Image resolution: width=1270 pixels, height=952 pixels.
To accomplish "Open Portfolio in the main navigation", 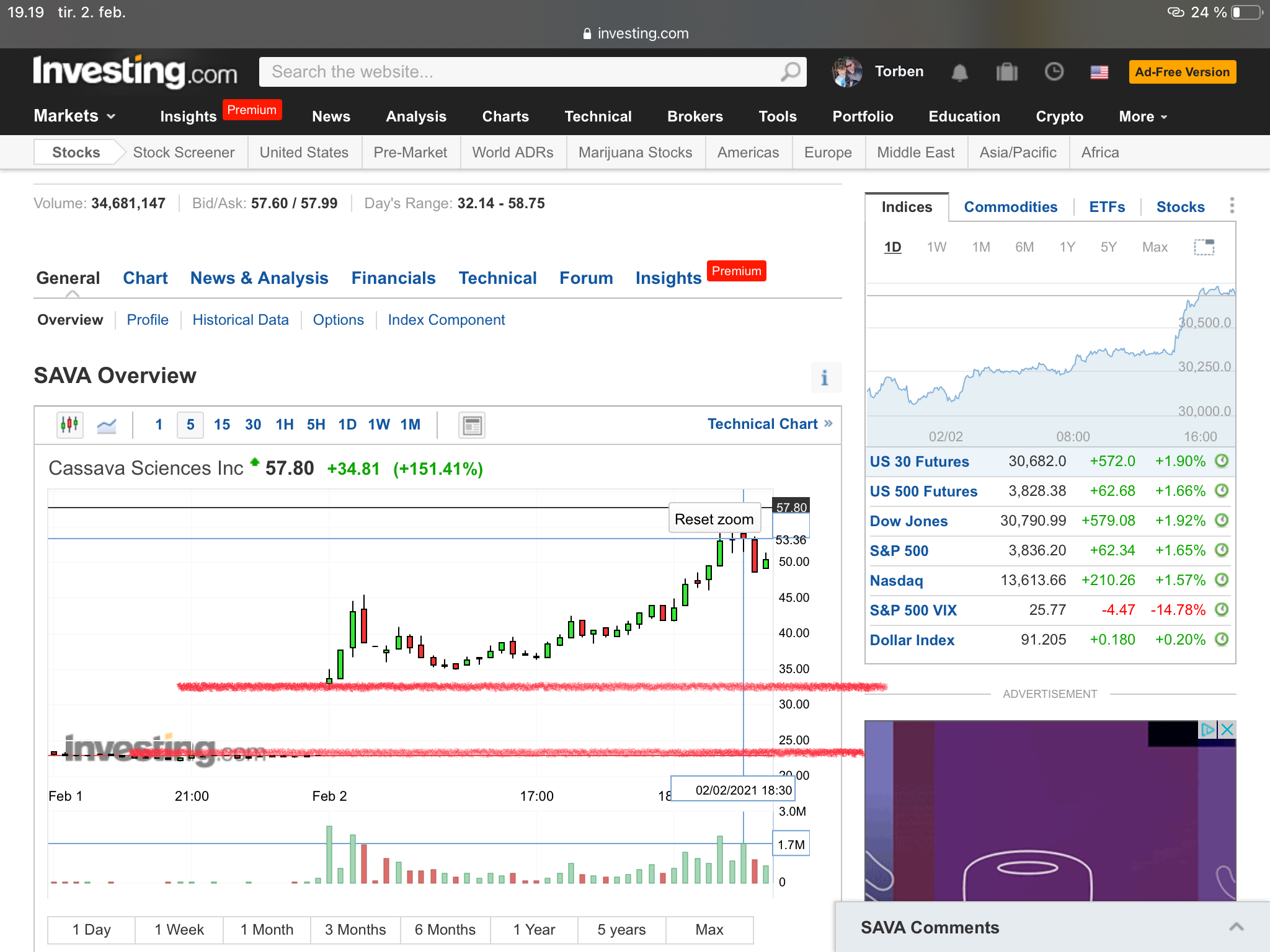I will pos(863,117).
